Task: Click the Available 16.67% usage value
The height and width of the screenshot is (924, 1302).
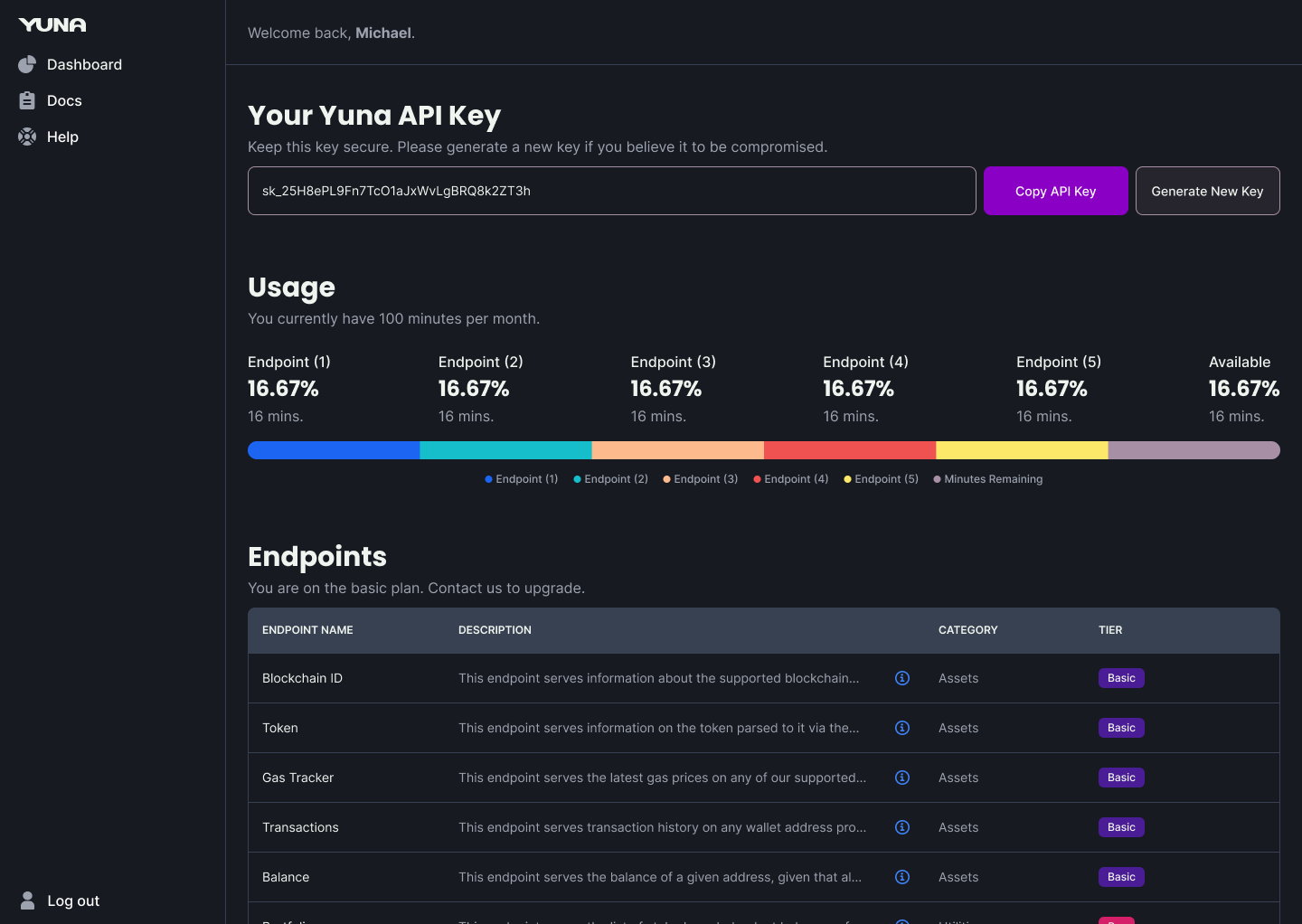Action: click(1244, 389)
